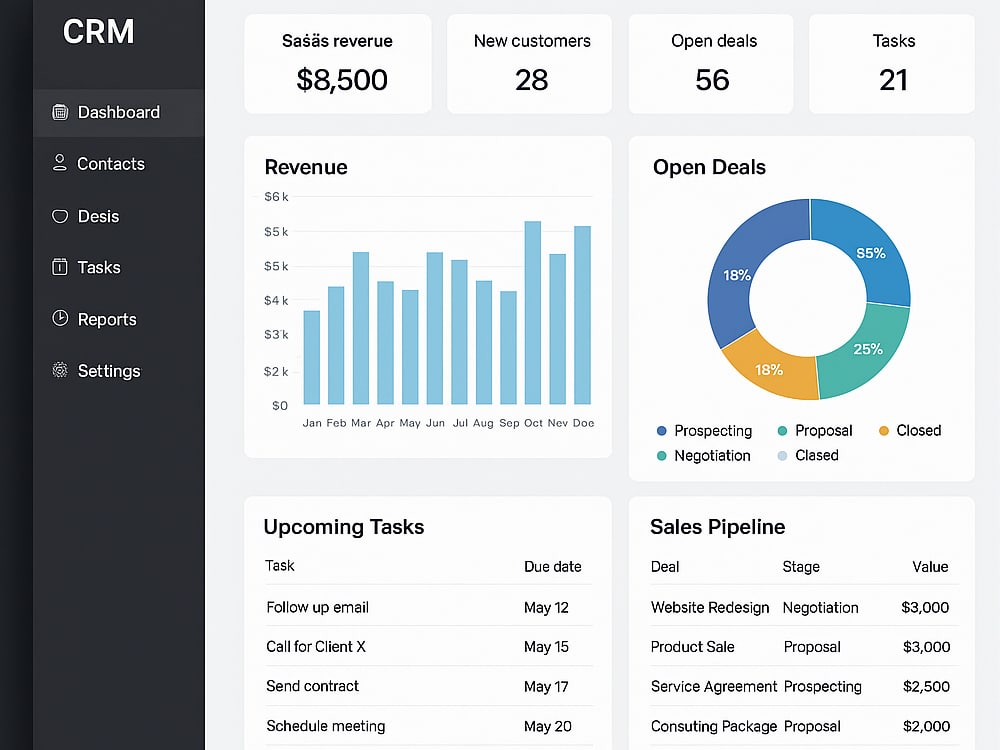
Task: Open the Tasks 21 summary card
Action: pyautogui.click(x=892, y=64)
